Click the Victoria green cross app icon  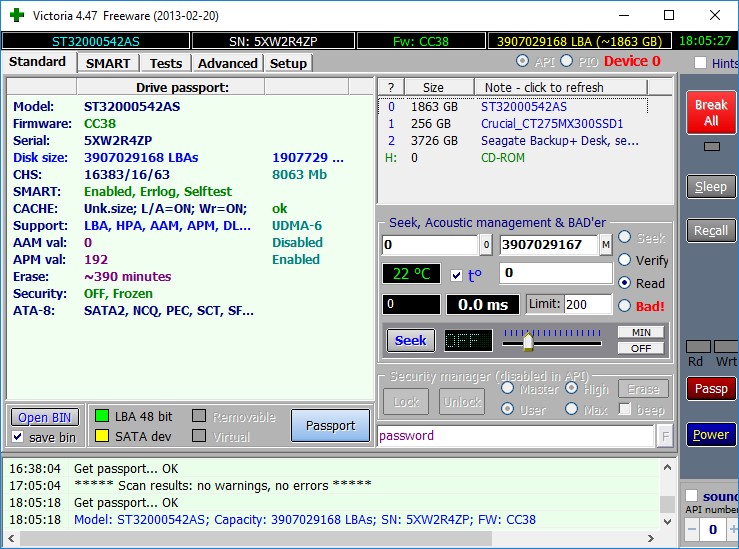click(x=16, y=15)
